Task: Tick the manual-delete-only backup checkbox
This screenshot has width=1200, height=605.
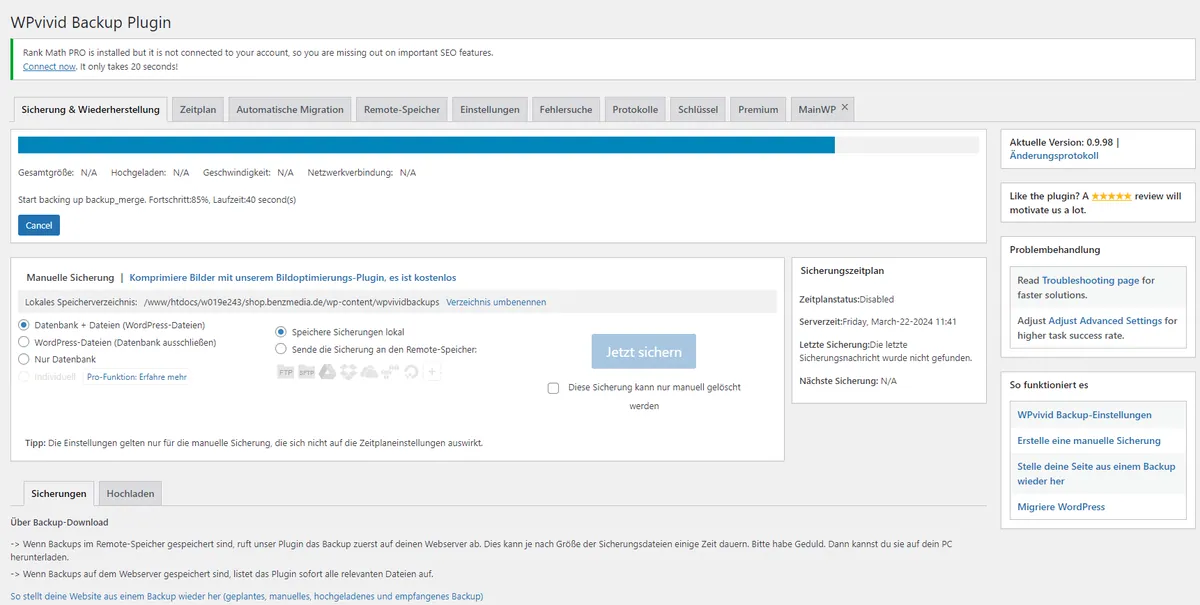Action: click(553, 388)
